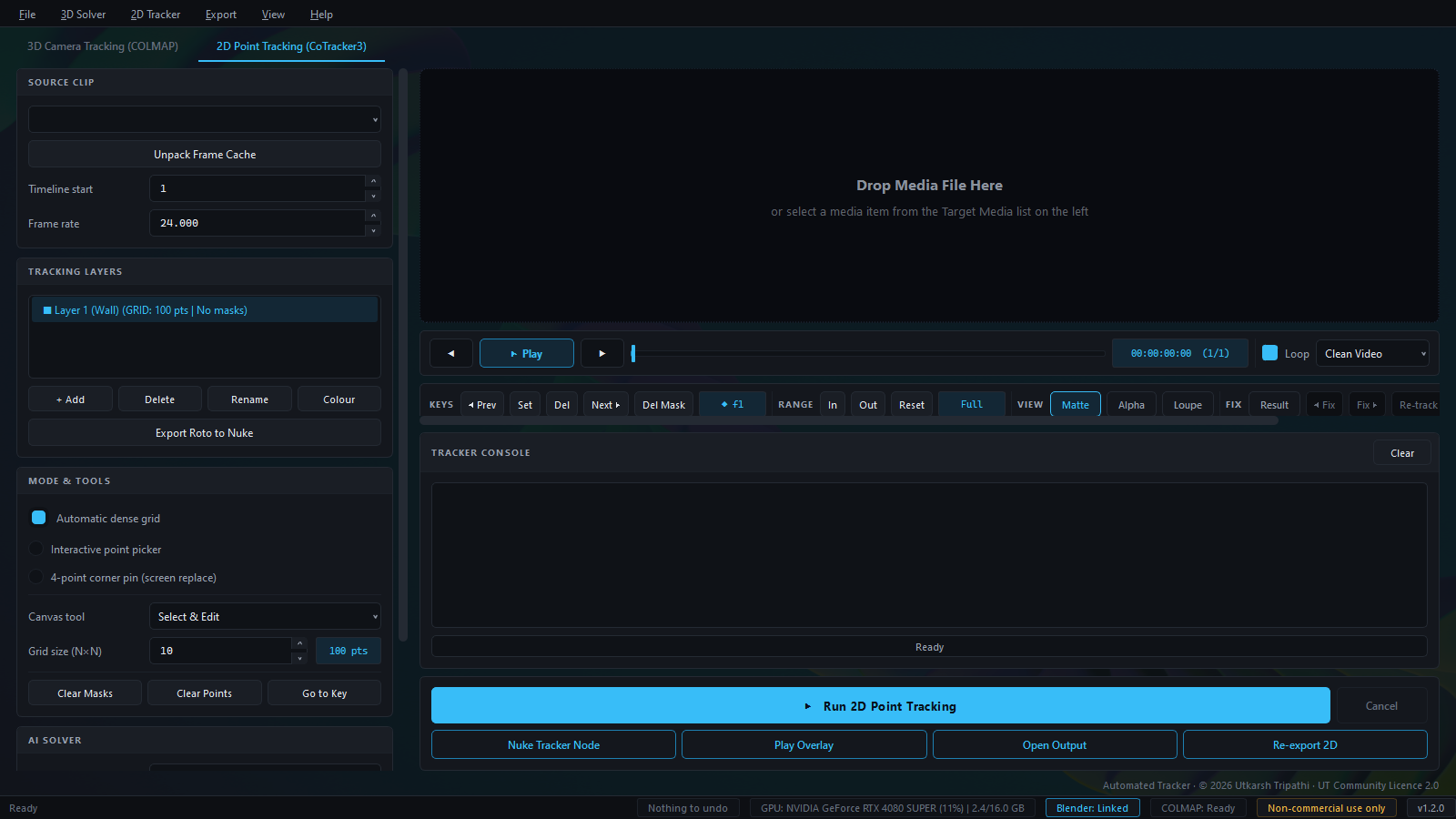
Task: Click Export Roto to Nuke
Action: [x=205, y=433]
